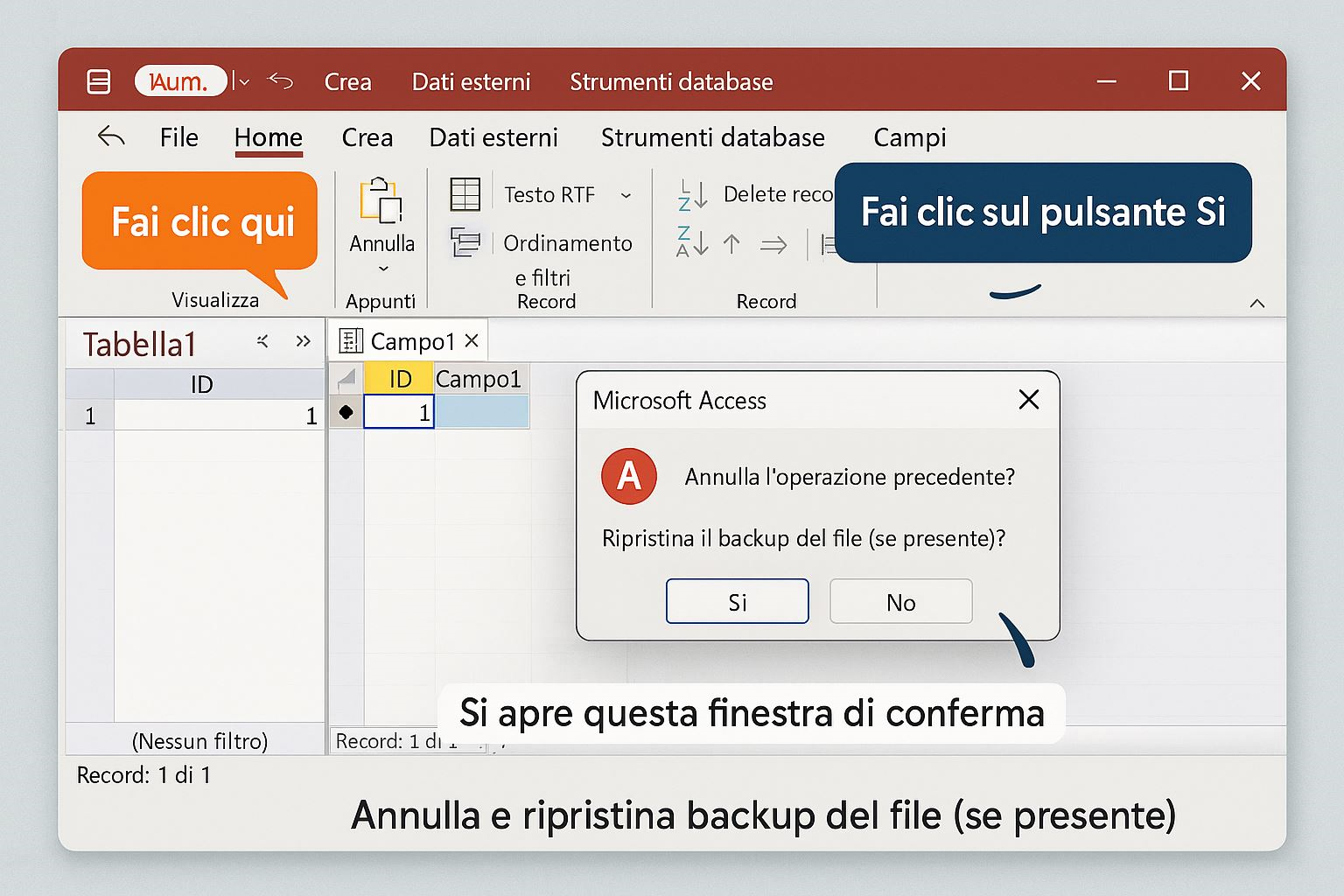Switch to Strumenti database ribbon tab
The image size is (1344, 896).
pos(712,137)
